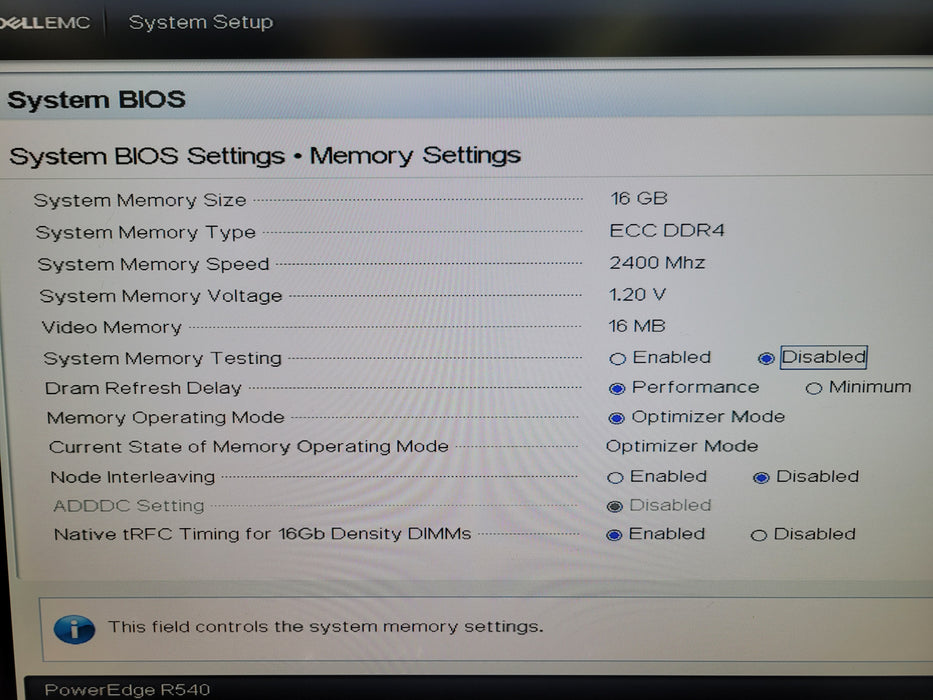Click the Video Memory 16 MB value
The width and height of the screenshot is (933, 700).
tap(637, 326)
